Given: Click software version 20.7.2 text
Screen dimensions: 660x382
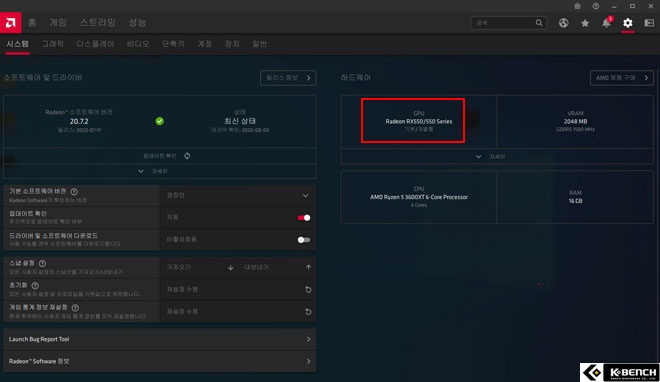Looking at the screenshot, I should (x=79, y=121).
